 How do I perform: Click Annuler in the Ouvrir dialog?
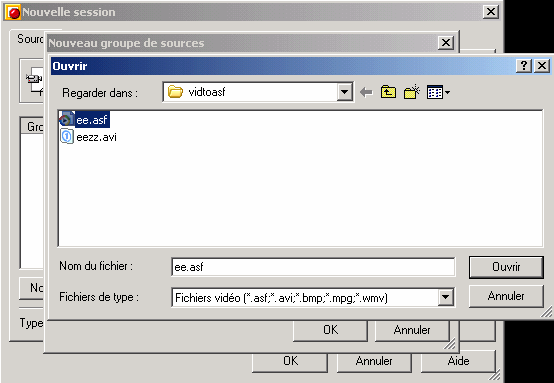click(506, 296)
